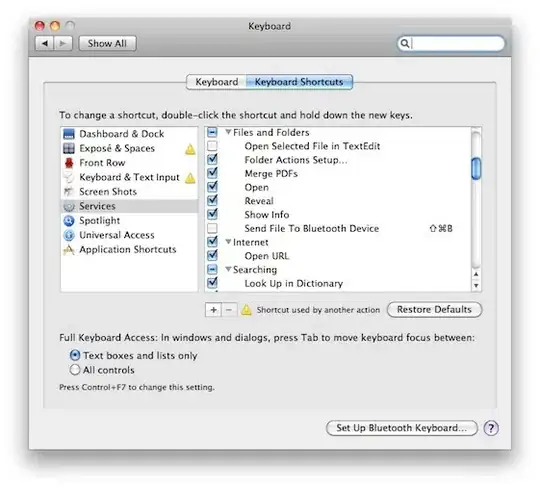Click warning triangle beside Exposé & Spaces
Image resolution: width=540 pixels, height=489 pixels.
(x=190, y=149)
